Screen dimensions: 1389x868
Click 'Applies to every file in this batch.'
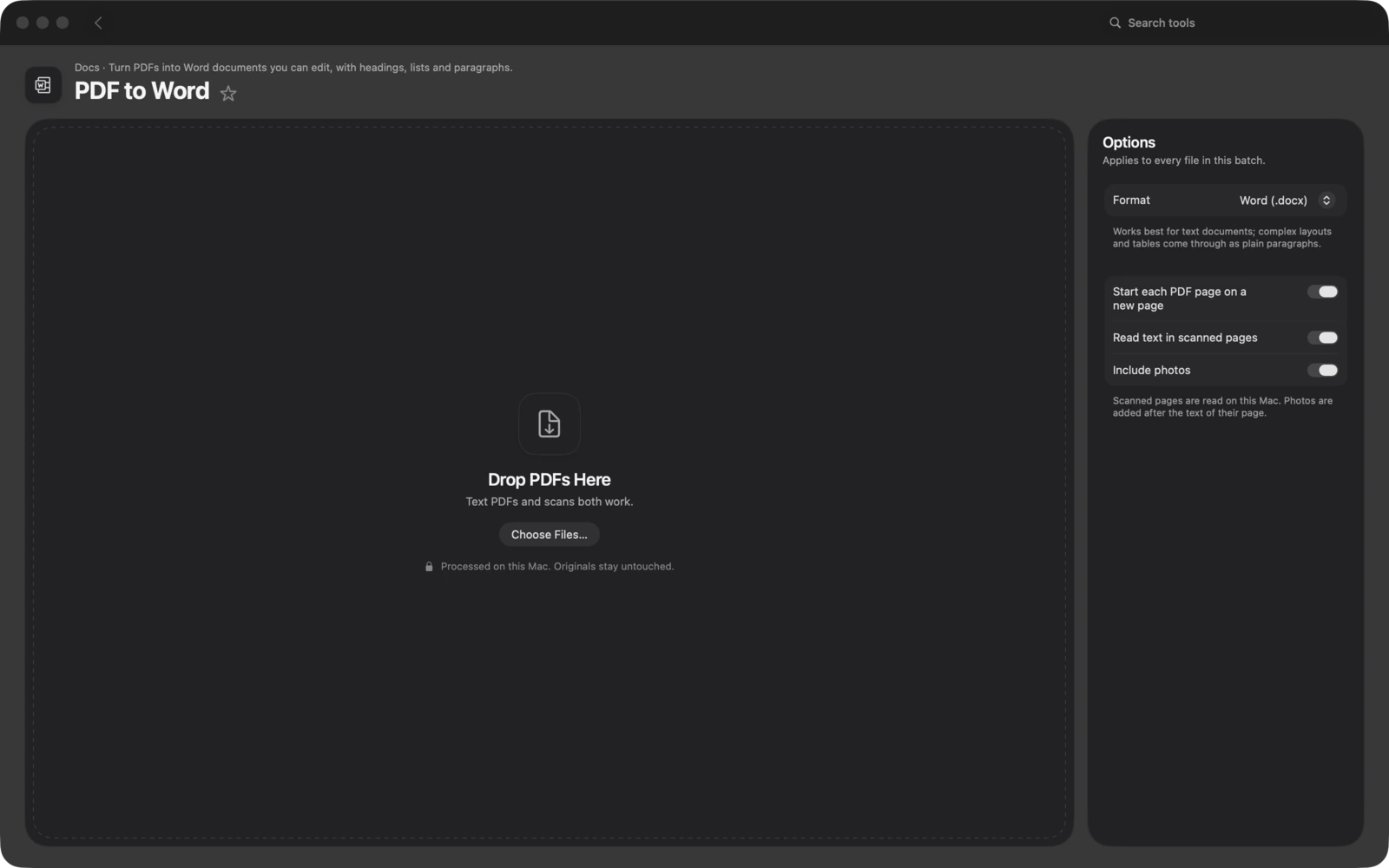(1183, 161)
